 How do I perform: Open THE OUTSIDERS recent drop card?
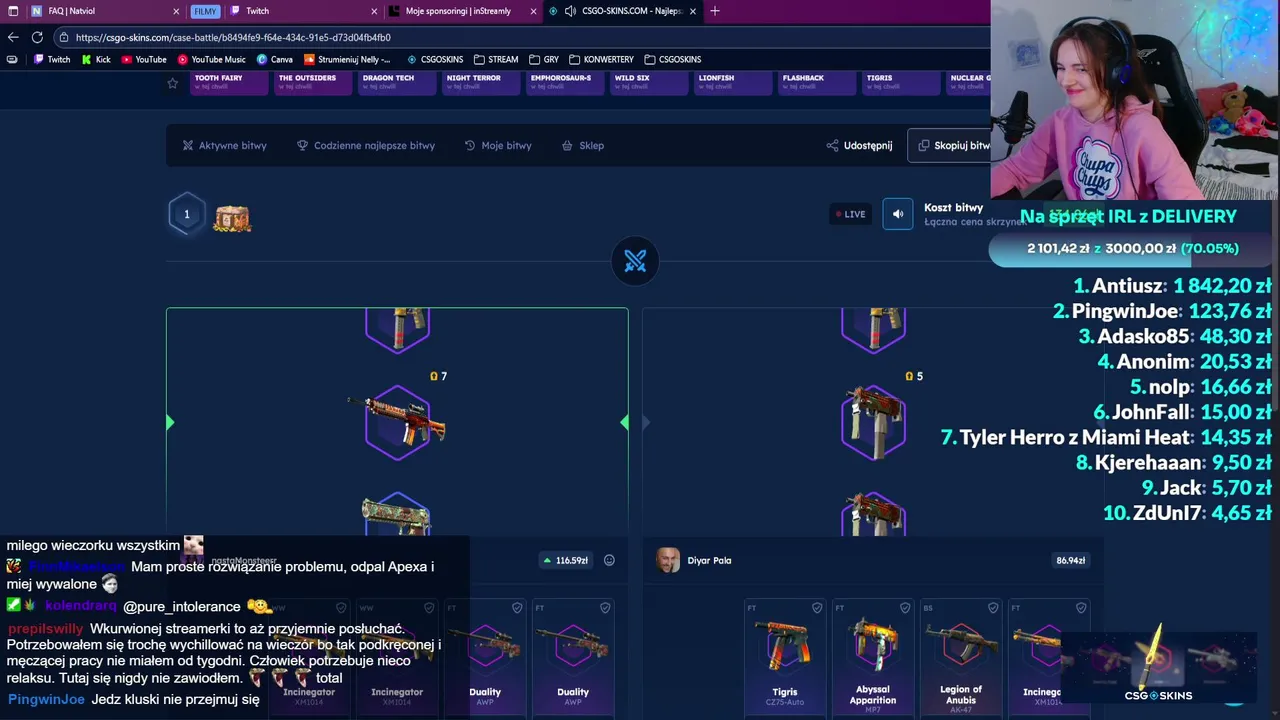[313, 82]
